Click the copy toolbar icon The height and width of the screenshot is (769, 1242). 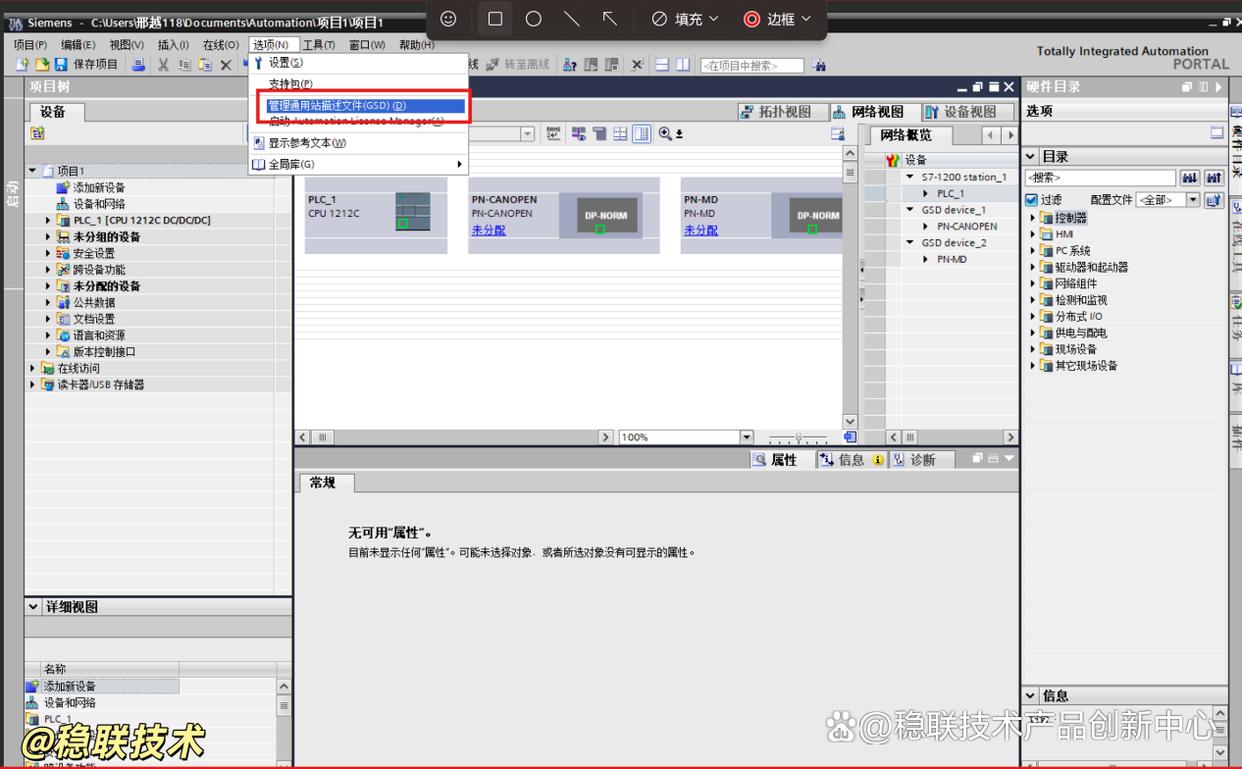pos(185,65)
